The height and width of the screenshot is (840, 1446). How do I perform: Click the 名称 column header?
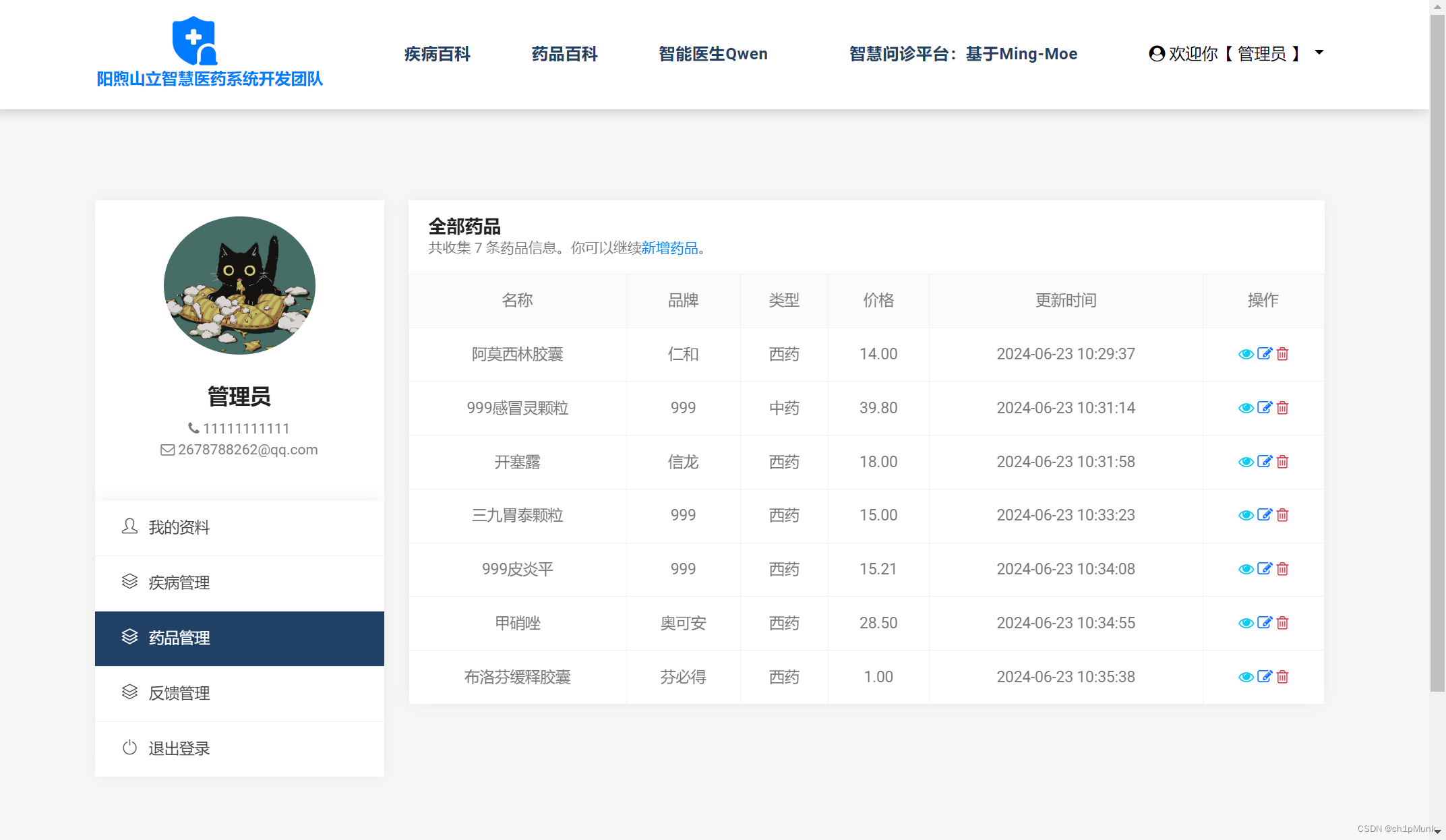517,301
